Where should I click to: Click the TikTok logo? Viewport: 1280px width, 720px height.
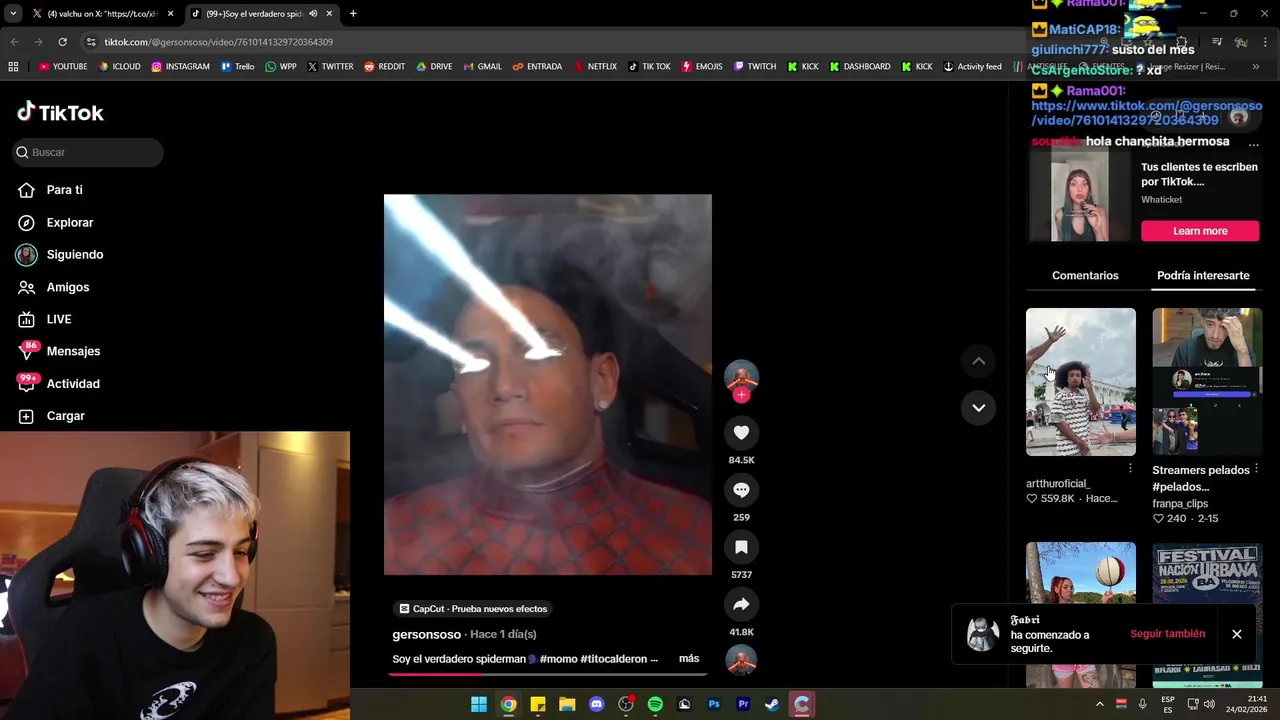click(x=60, y=112)
